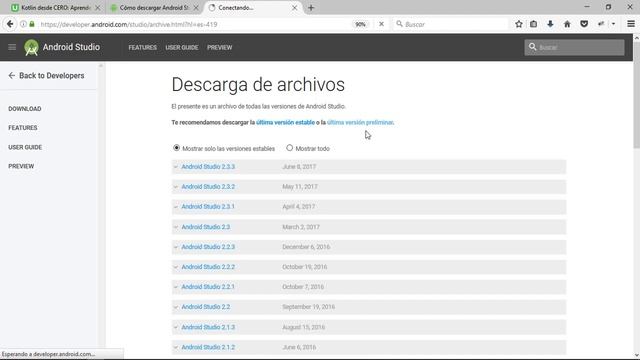
Task: Open FEATURES in the left sidebar
Action: coord(23,128)
